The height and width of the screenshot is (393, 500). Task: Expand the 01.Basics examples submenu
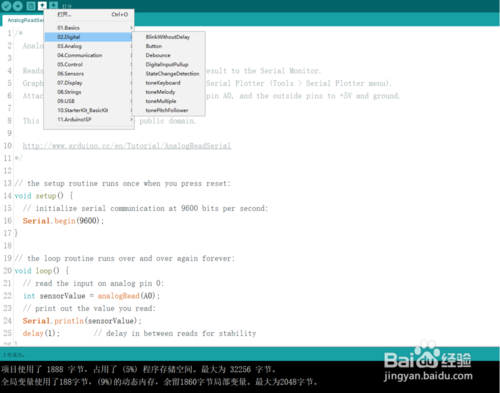(89, 28)
